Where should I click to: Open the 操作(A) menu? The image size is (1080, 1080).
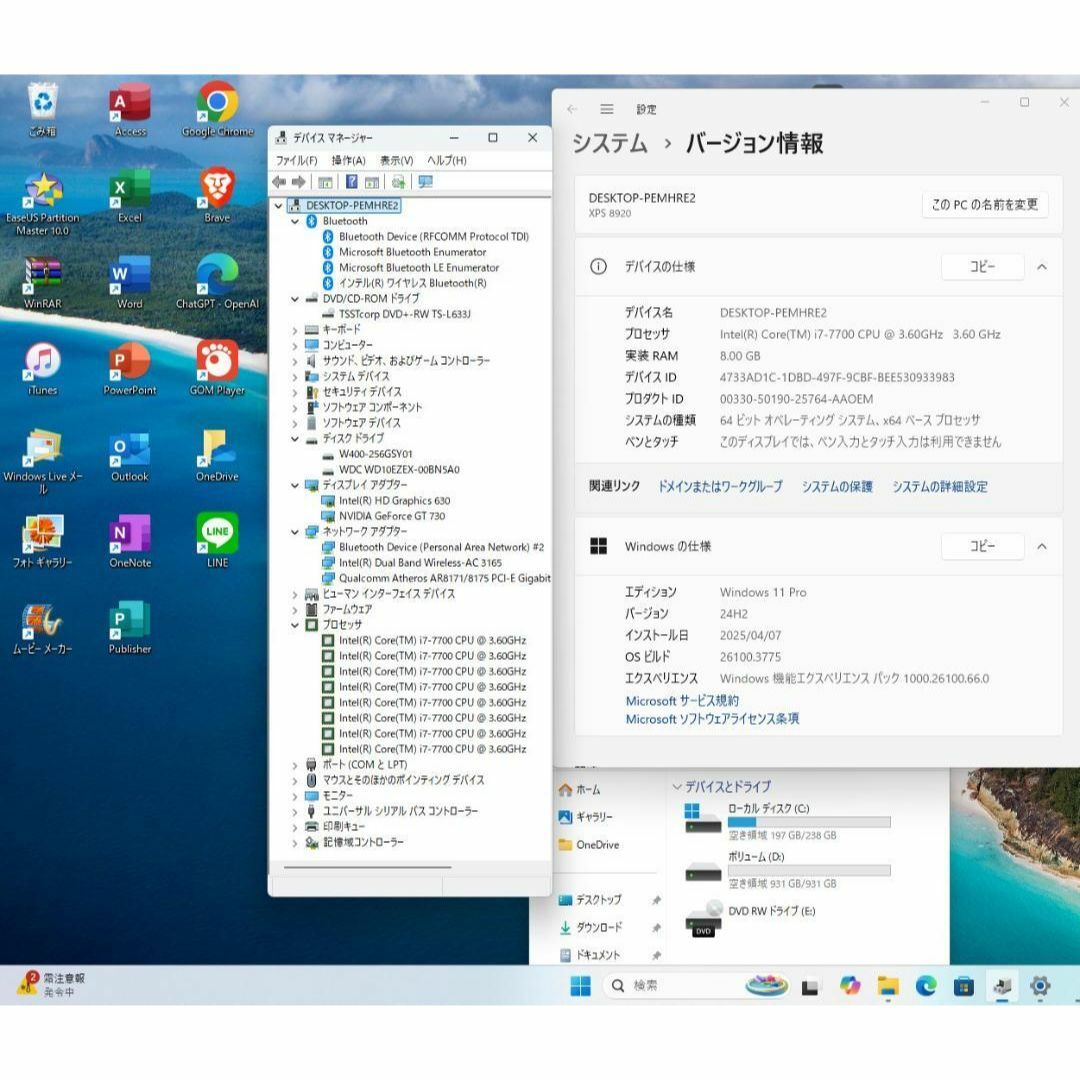349,160
